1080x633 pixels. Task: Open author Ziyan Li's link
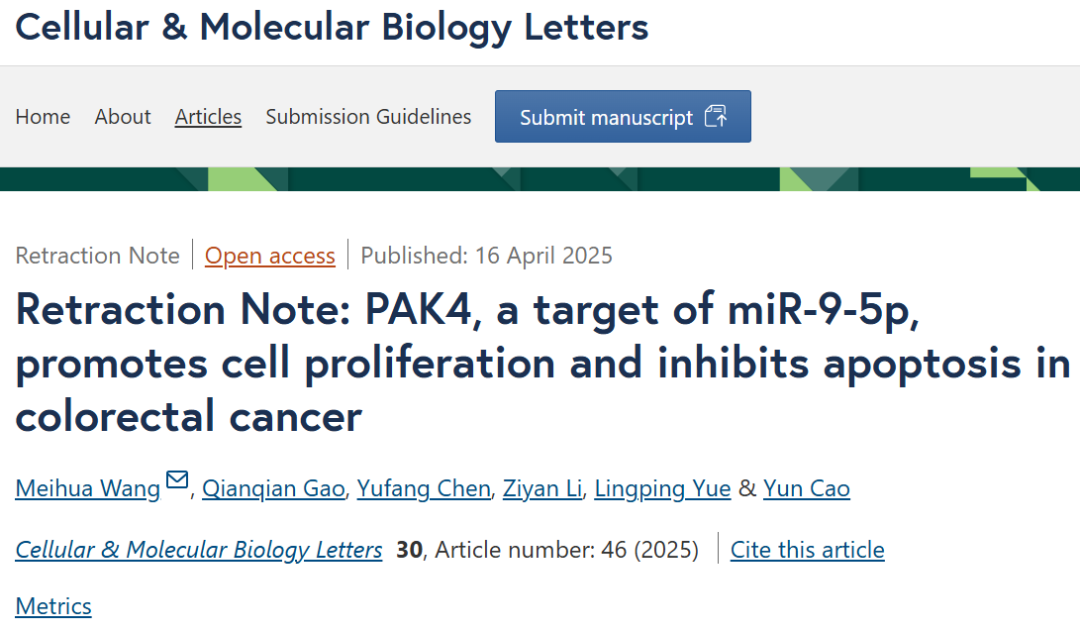542,488
